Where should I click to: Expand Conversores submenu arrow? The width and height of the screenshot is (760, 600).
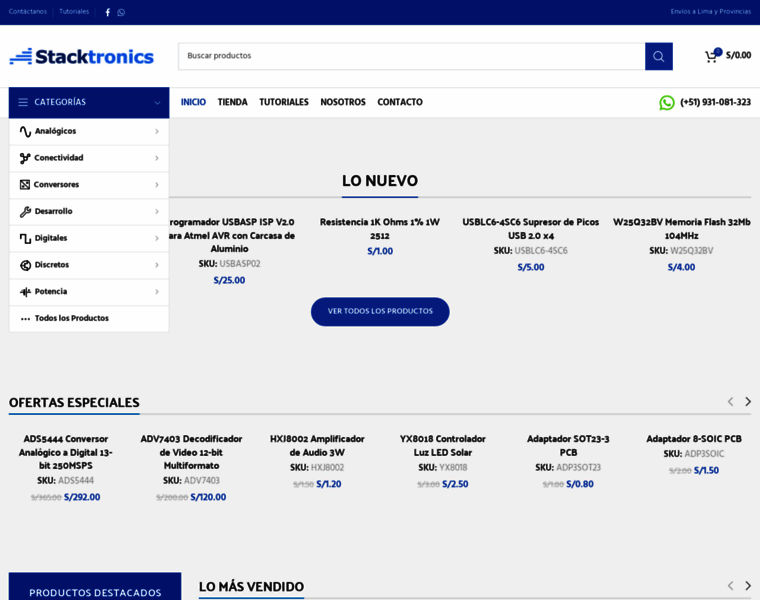tap(157, 185)
